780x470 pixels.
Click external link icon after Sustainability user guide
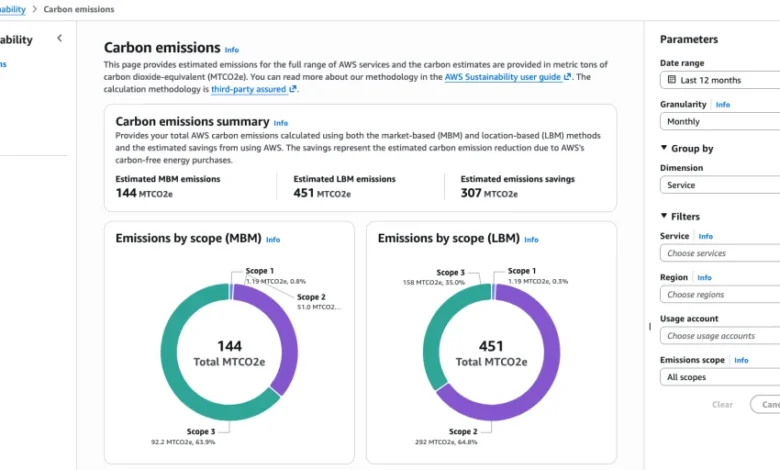coord(568,77)
